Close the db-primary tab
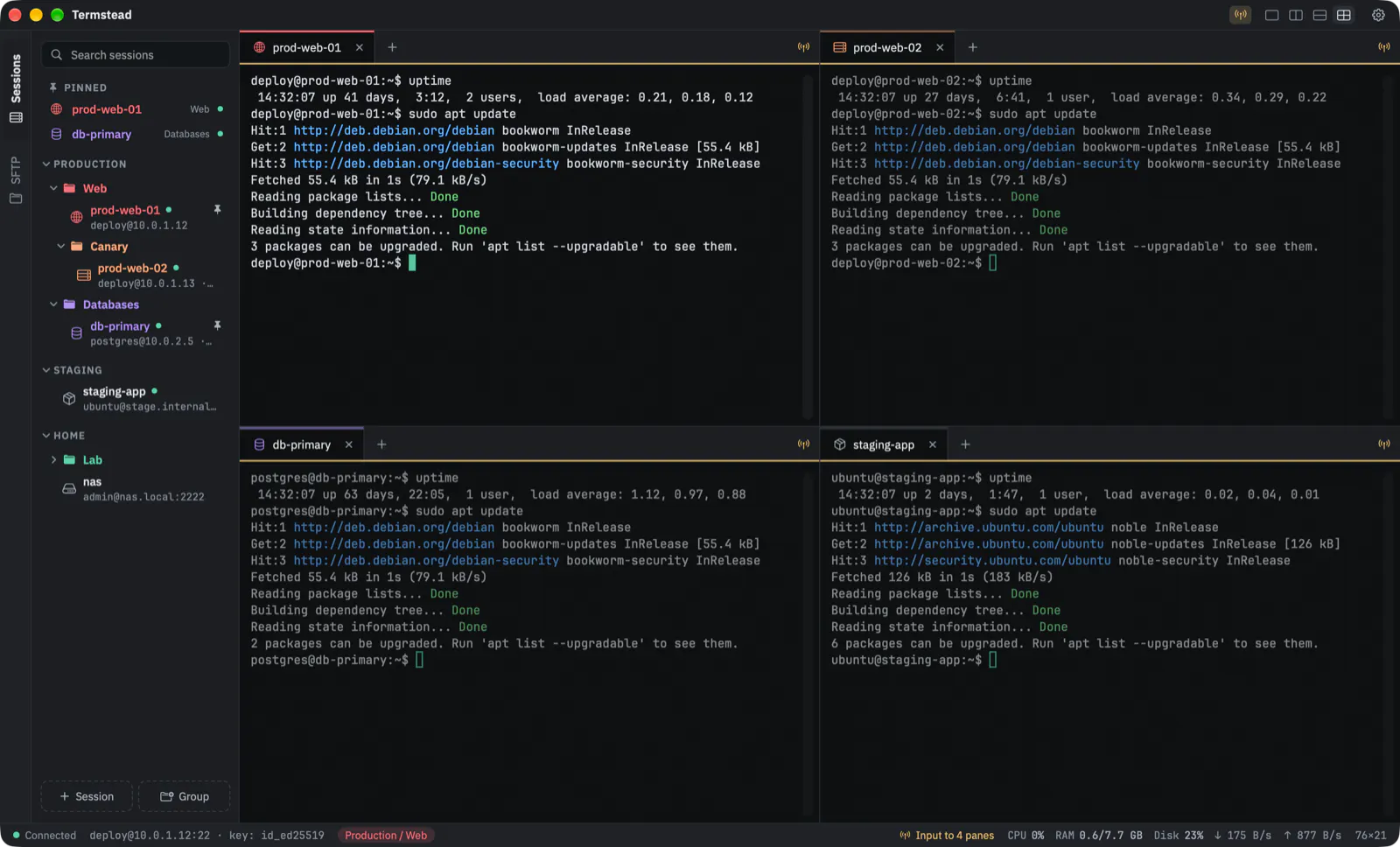 [348, 444]
